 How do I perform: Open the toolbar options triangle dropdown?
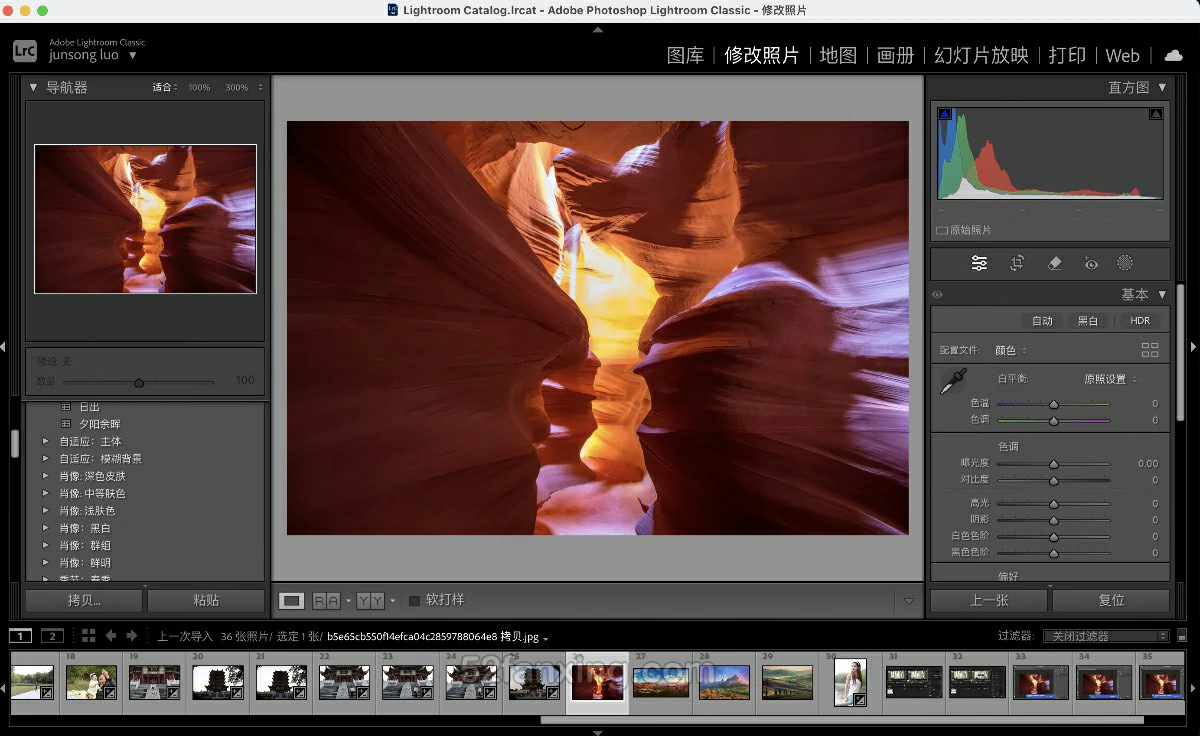(x=909, y=601)
